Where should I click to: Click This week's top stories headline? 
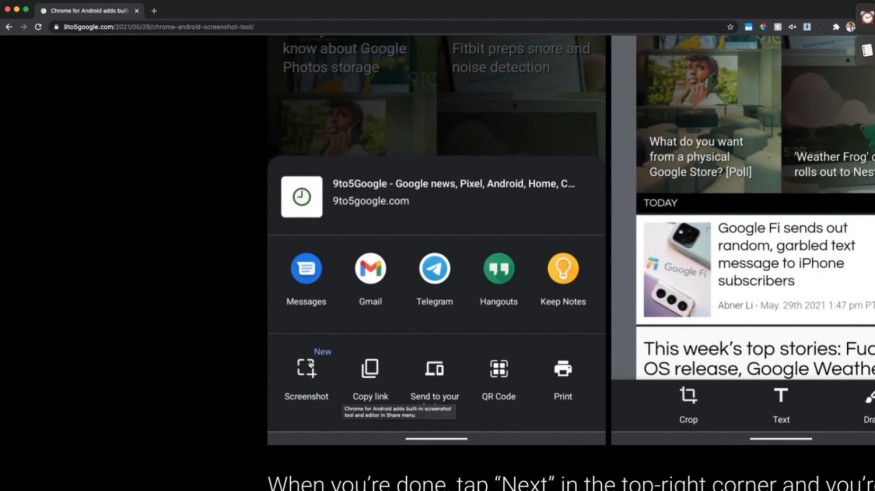[x=759, y=358]
